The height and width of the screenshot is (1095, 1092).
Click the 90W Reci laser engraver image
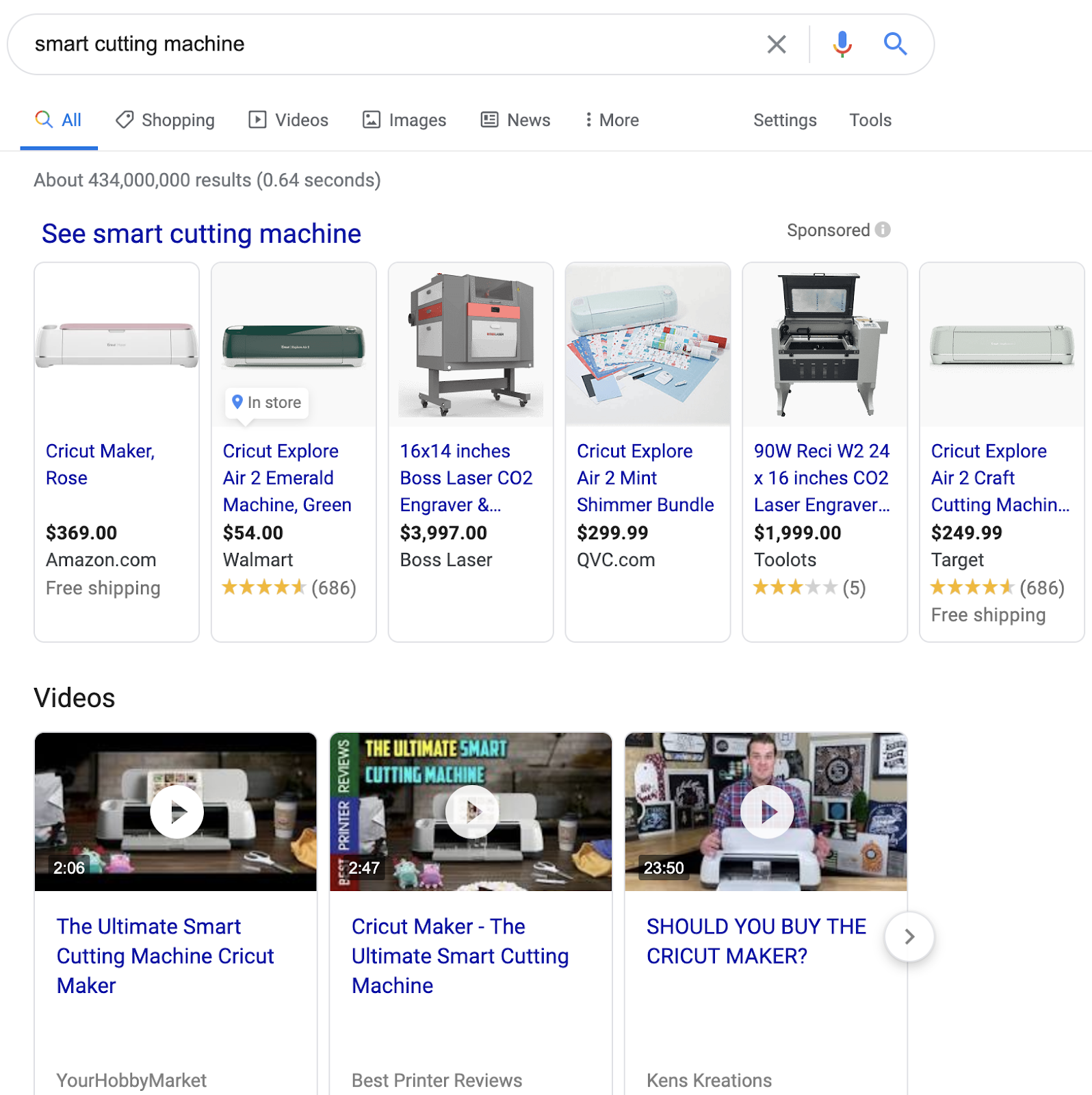(825, 345)
